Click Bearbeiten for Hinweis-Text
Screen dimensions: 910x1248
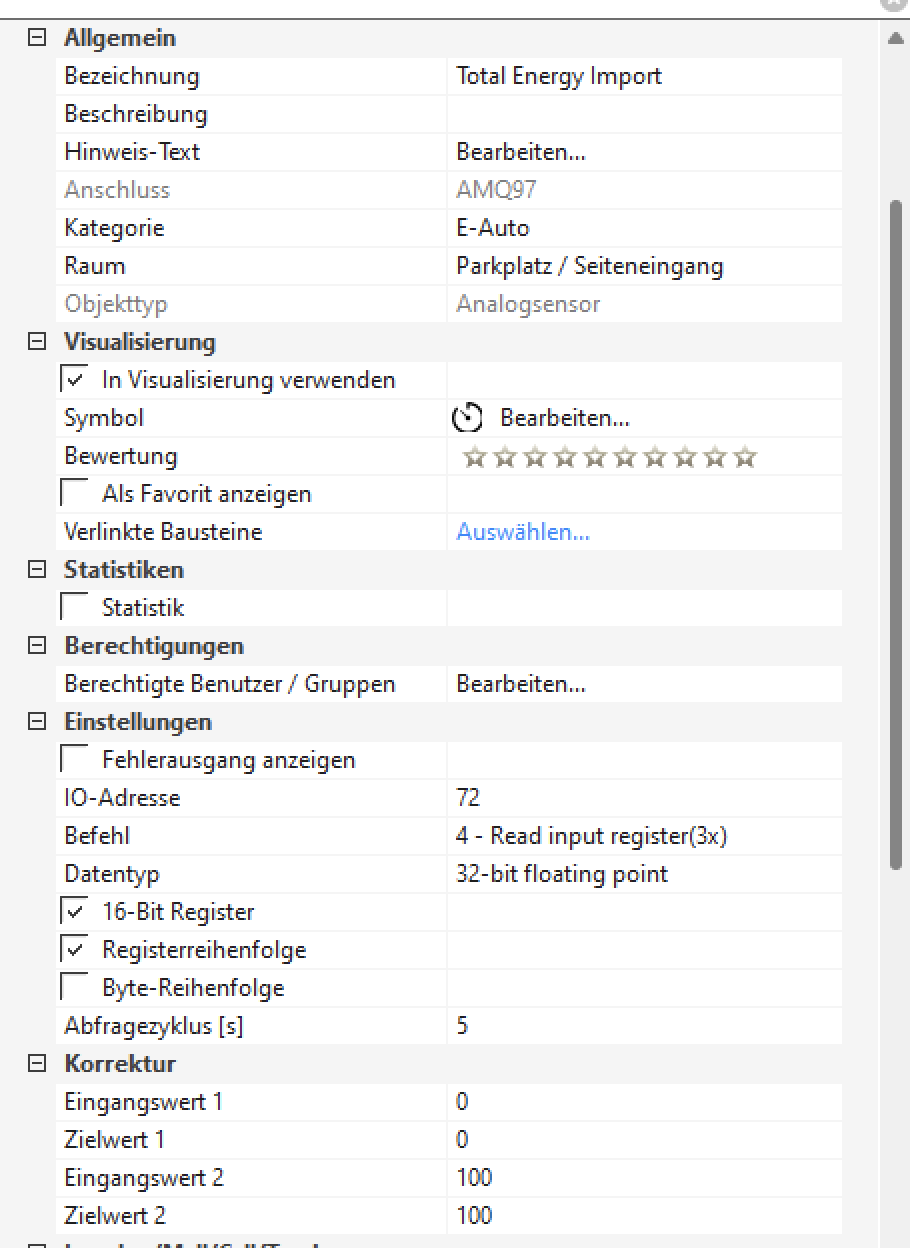[521, 152]
